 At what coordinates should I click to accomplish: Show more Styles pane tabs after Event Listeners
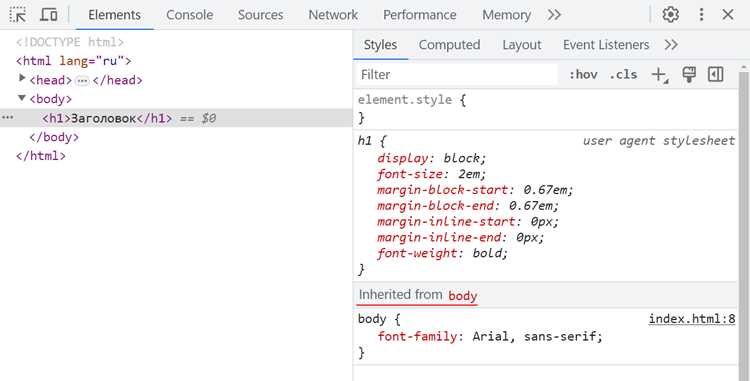[671, 45]
